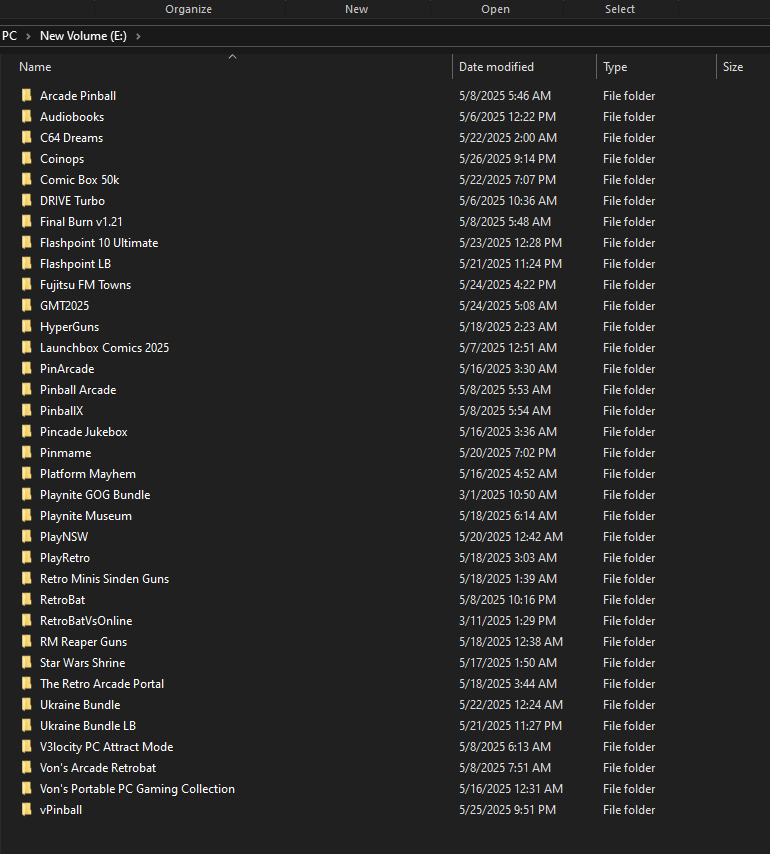Image resolution: width=770 pixels, height=854 pixels.
Task: Click the DRIVE Turbo folder icon
Action: pyautogui.click(x=26, y=201)
